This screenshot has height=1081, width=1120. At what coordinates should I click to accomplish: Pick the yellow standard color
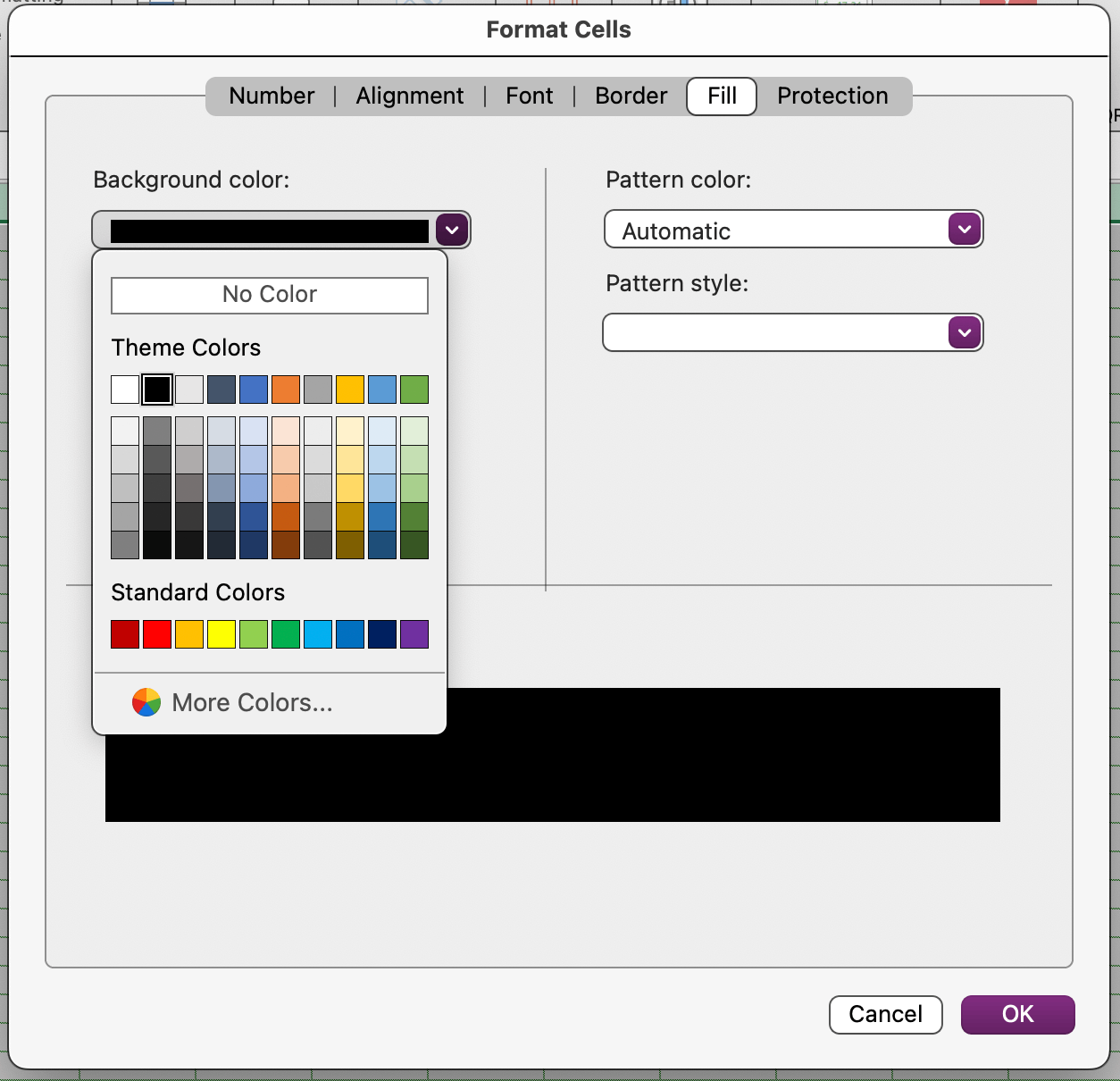[x=221, y=634]
